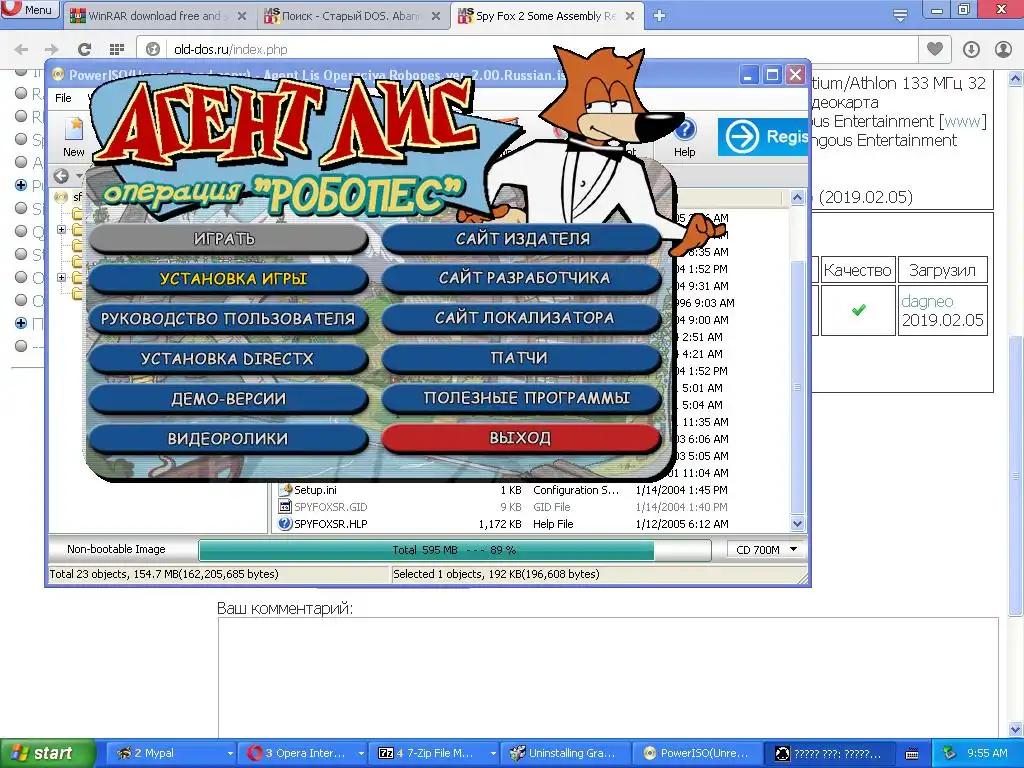Select the Spy Fox 2 Some Assembly tab
The image size is (1024, 768).
click(546, 16)
